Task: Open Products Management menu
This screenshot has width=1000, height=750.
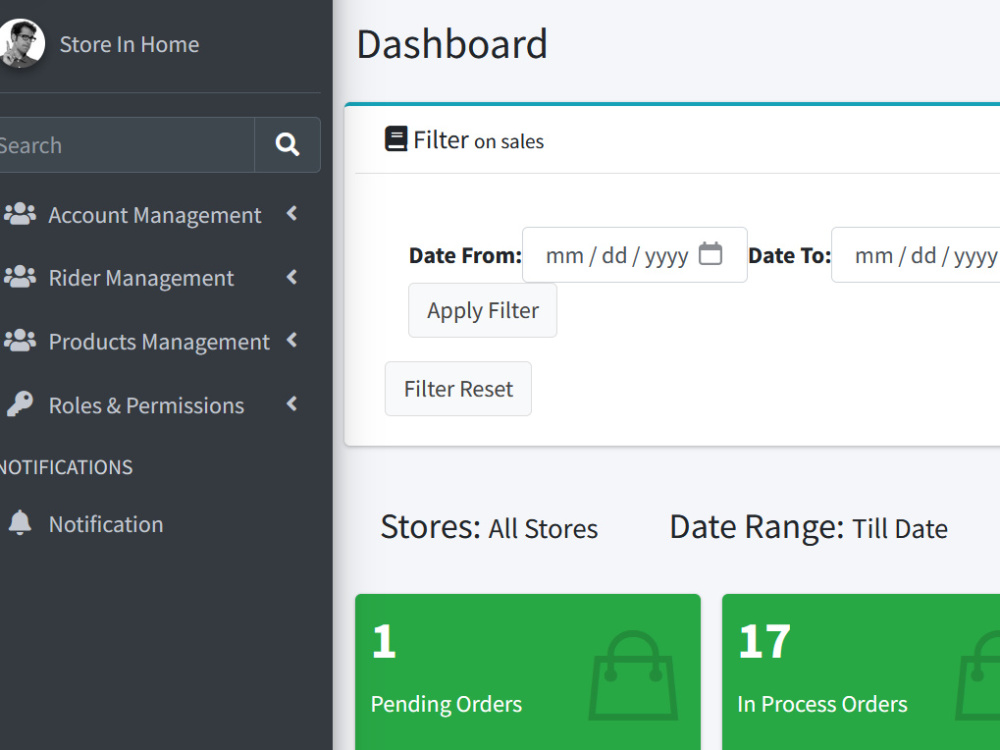Action: (x=159, y=342)
